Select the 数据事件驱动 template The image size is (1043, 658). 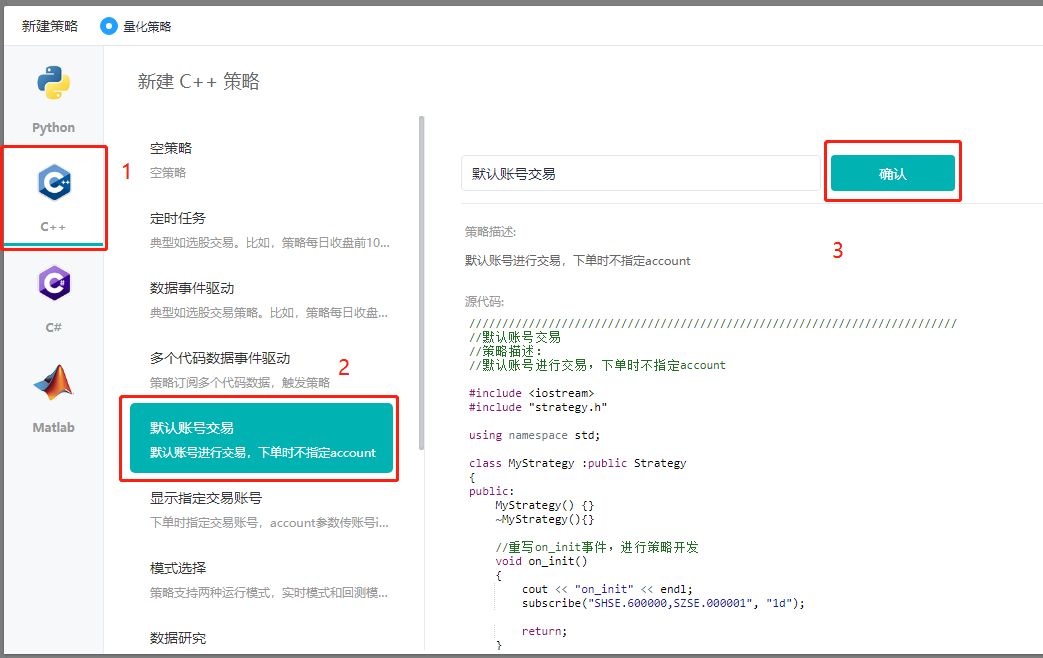(261, 299)
